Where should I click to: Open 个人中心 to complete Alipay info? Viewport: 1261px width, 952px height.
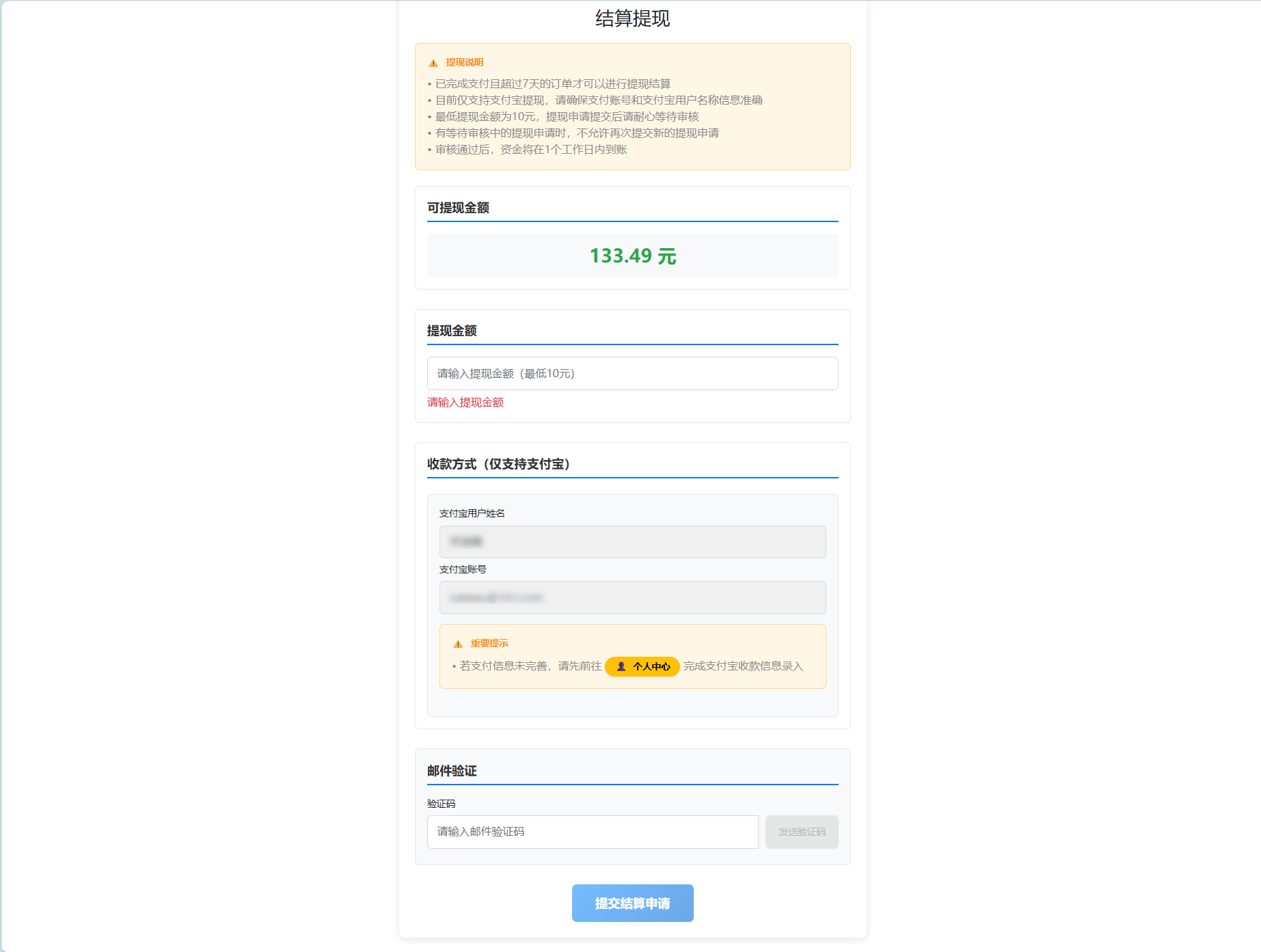click(642, 666)
